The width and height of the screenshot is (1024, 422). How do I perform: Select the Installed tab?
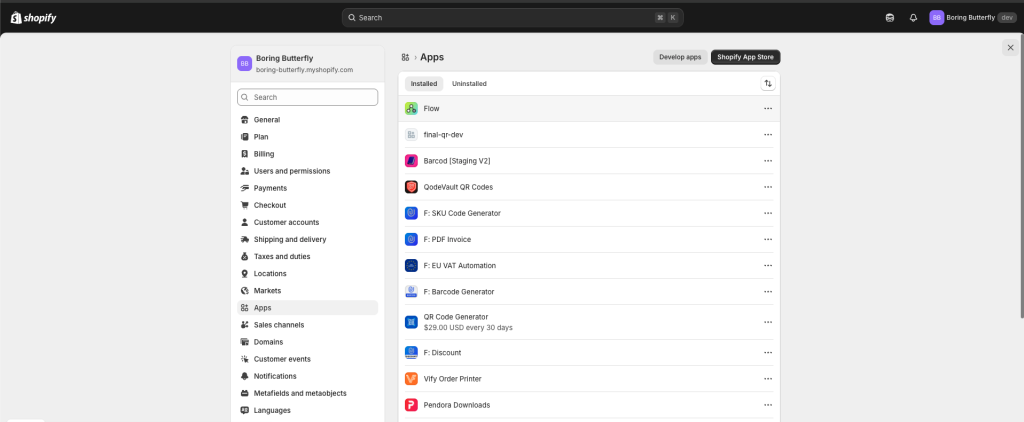424,84
